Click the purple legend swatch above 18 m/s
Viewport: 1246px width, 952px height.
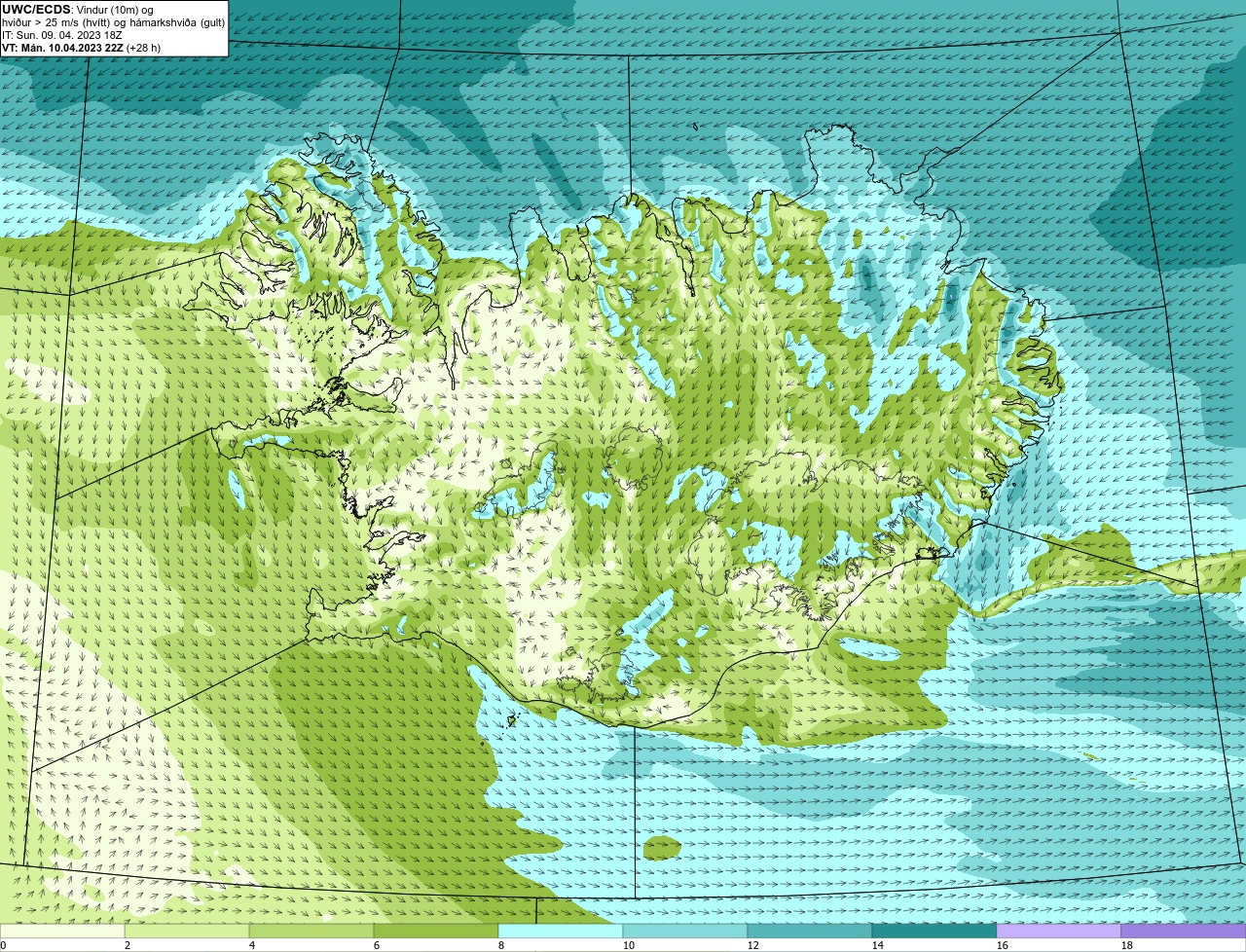tap(1184, 931)
